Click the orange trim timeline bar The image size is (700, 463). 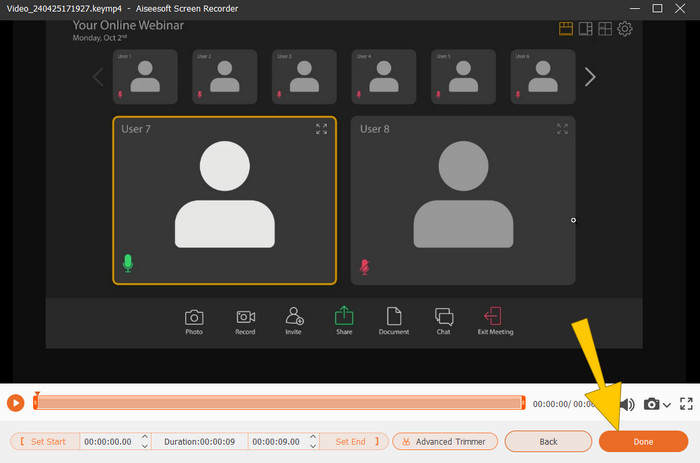pyautogui.click(x=279, y=403)
